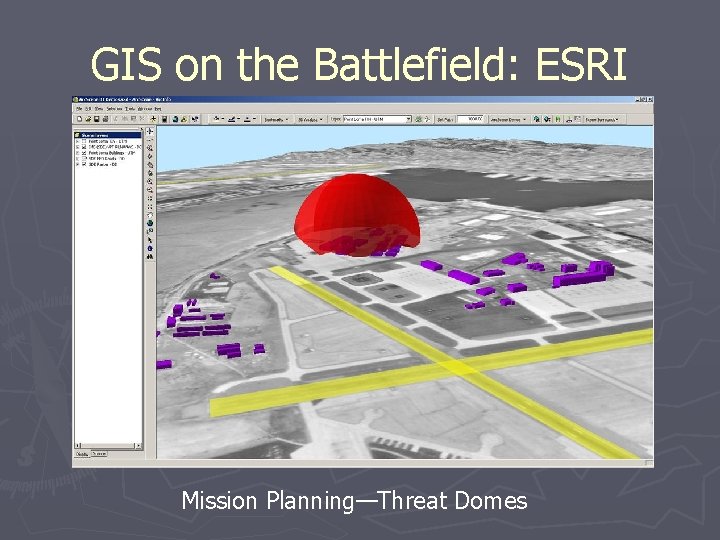
Task: Select the Center on Target tool
Action: (x=150, y=157)
